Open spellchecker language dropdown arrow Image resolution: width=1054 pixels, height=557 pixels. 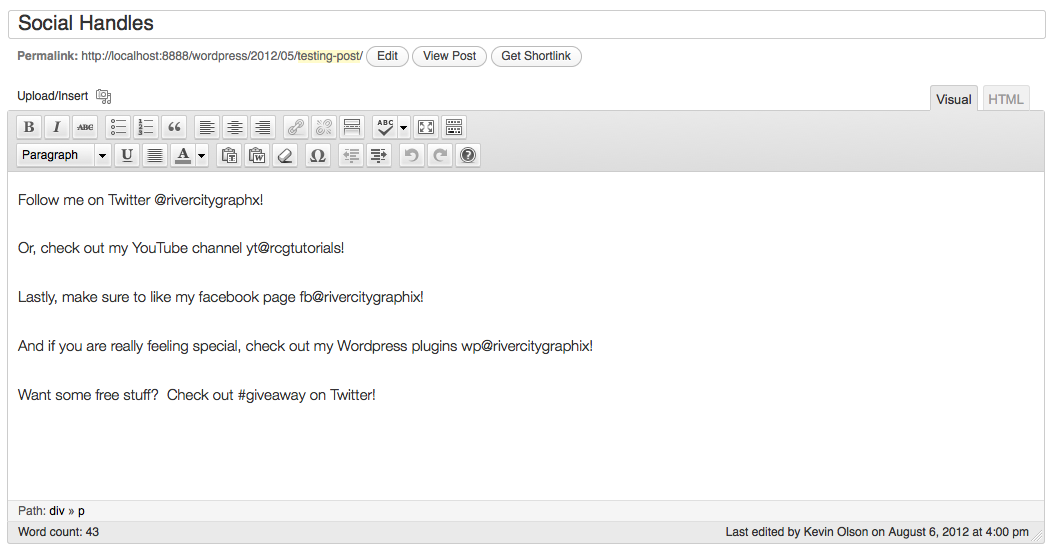(x=403, y=128)
